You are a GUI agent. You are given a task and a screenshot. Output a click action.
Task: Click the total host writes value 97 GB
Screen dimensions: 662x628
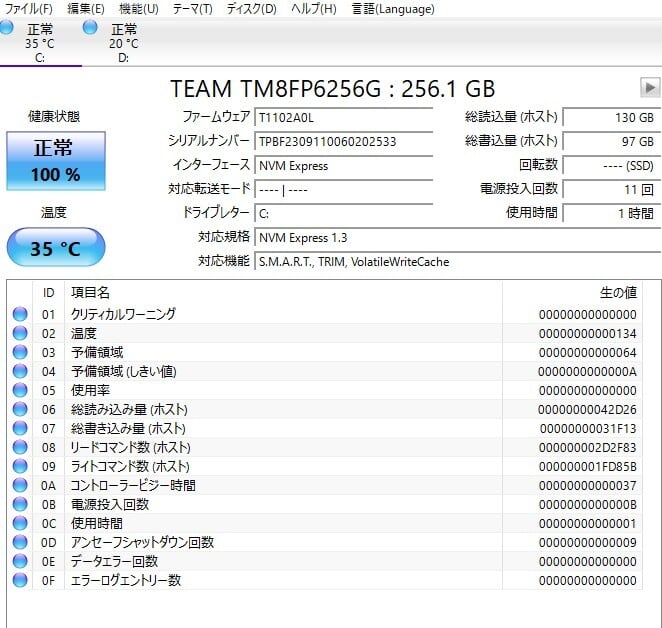pos(612,141)
